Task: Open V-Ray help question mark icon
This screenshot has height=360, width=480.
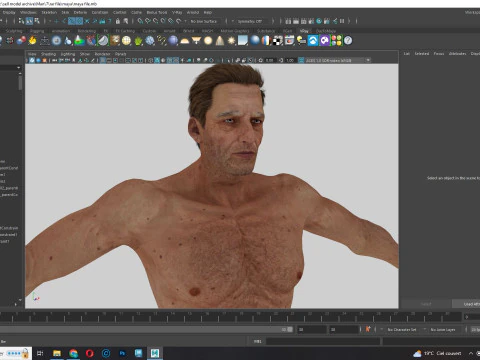Action: (x=348, y=41)
